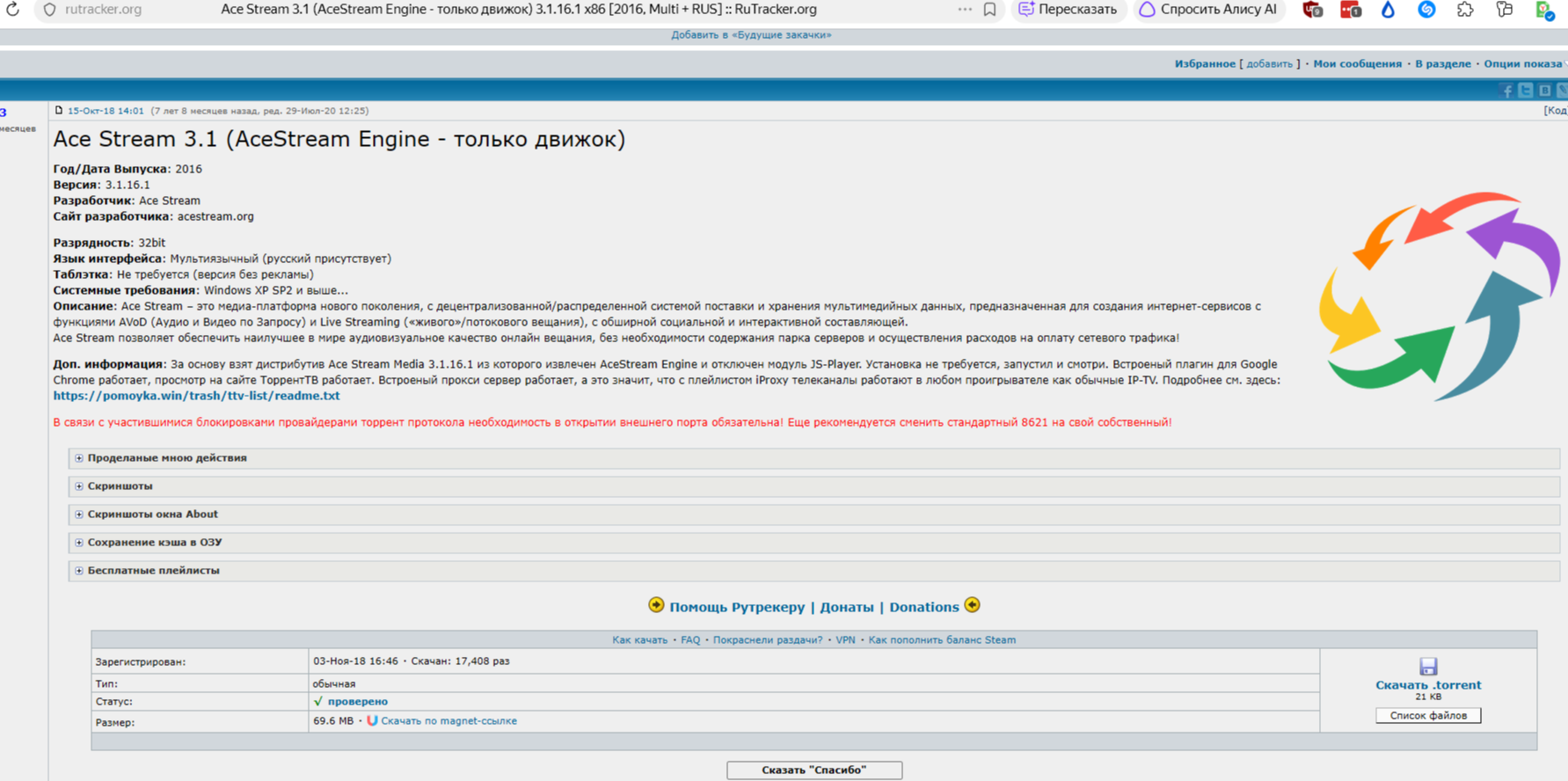Open the green Yandex protect icon
The width and height of the screenshot is (1568, 781).
[1544, 10]
